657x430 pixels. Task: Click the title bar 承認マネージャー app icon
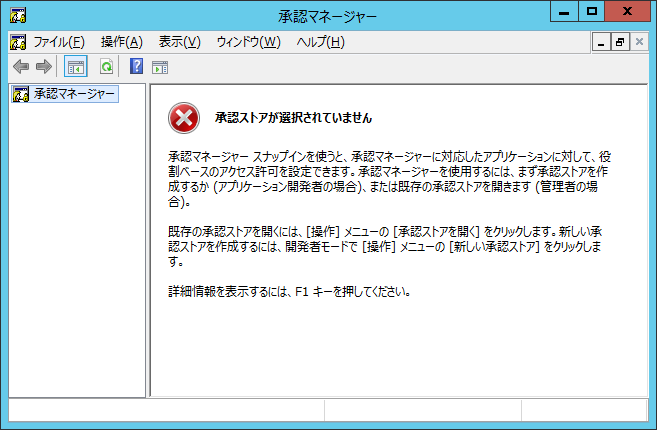coord(18,16)
